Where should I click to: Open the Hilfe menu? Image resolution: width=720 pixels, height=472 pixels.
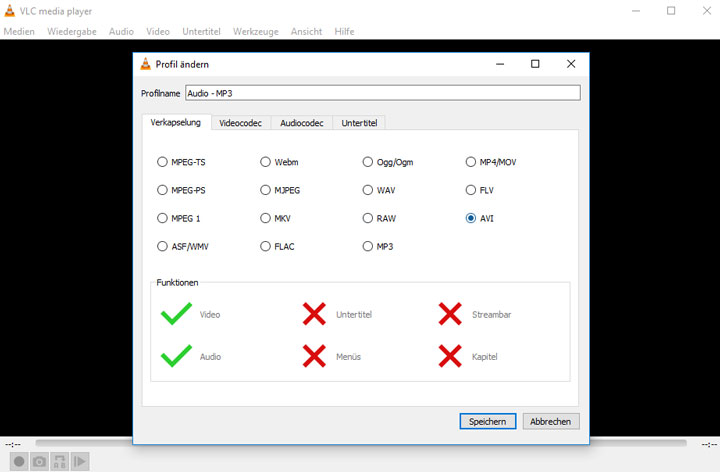click(344, 32)
